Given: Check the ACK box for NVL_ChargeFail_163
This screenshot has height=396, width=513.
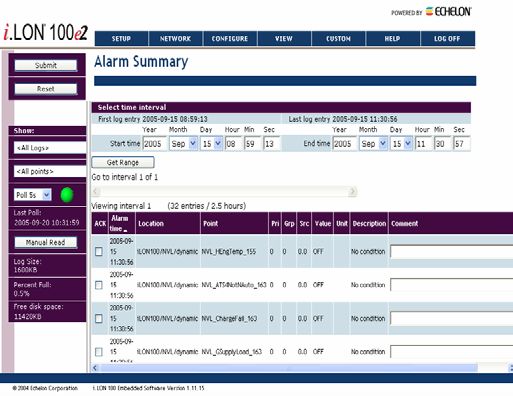Looking at the screenshot, I should point(99,318).
